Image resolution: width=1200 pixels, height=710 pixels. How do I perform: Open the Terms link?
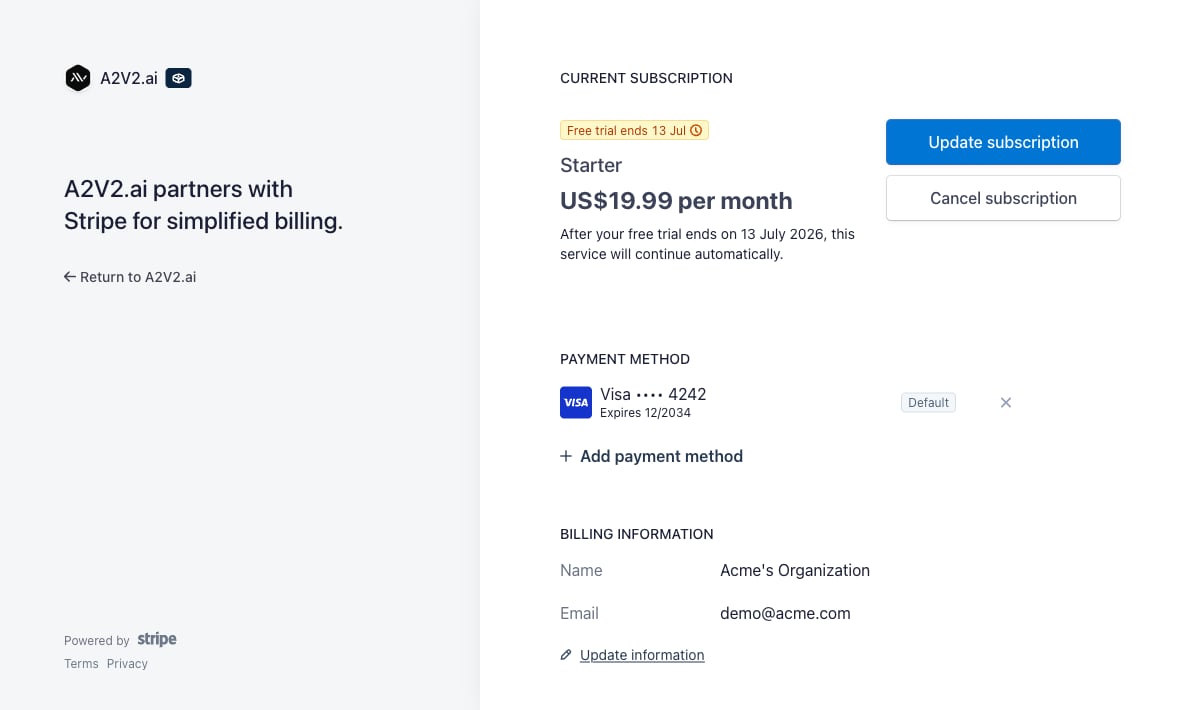(x=81, y=664)
